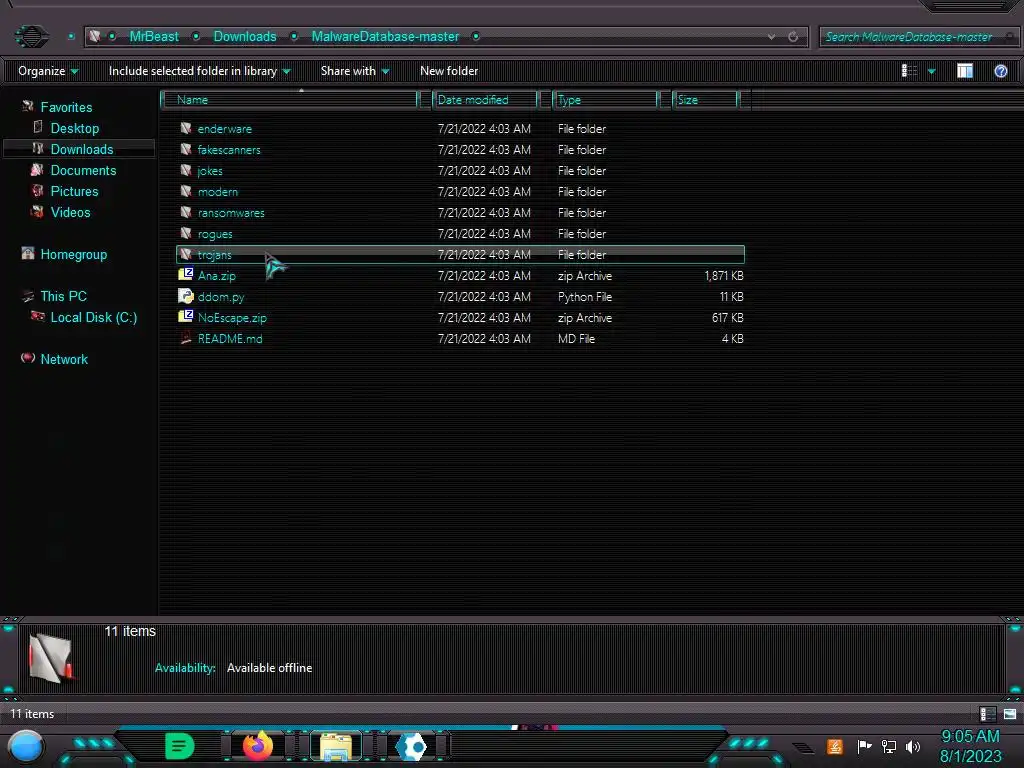Viewport: 1024px width, 768px height.
Task: Click in the Search MalwareDatabase-master field
Action: (918, 37)
